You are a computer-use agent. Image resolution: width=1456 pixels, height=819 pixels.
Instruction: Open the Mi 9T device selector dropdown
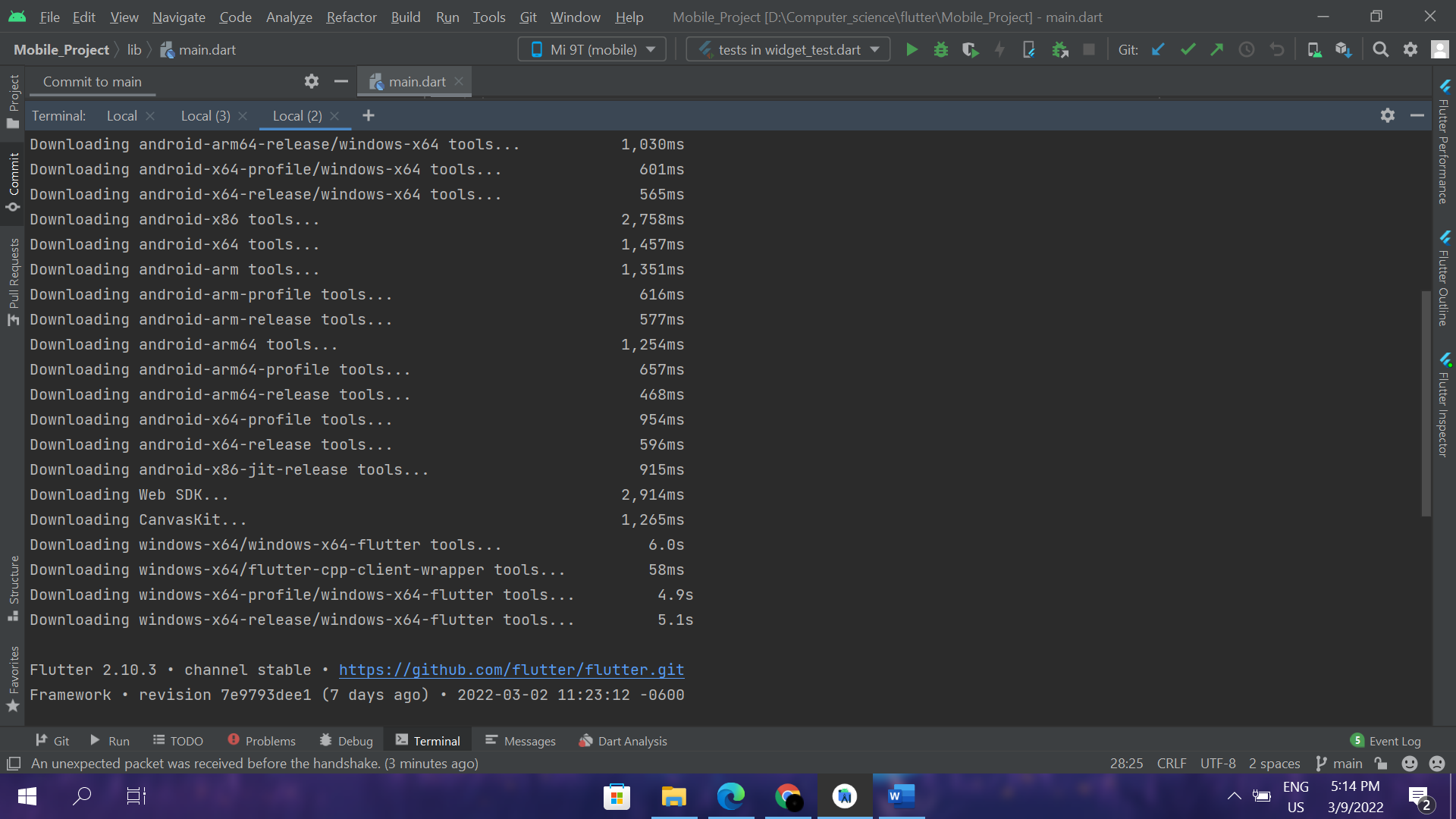coord(592,50)
